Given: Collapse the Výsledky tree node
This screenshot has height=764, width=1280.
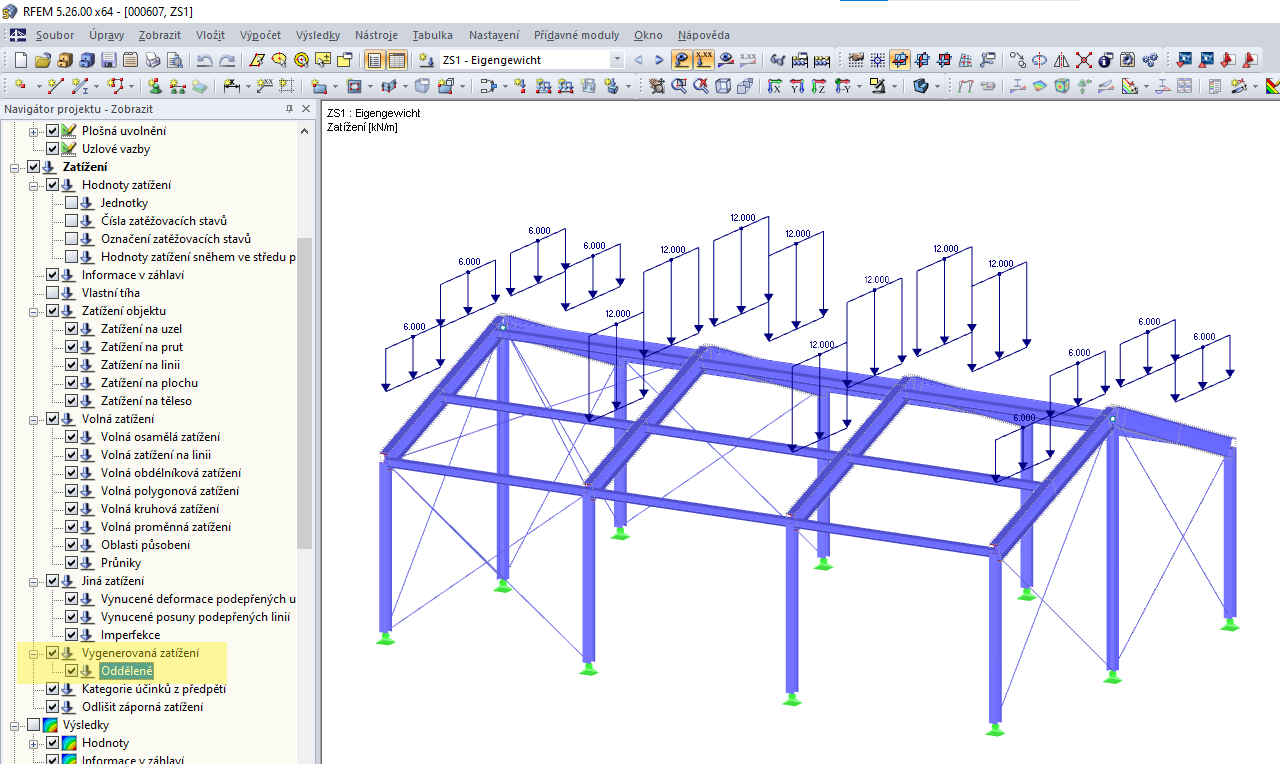Looking at the screenshot, I should point(15,725).
